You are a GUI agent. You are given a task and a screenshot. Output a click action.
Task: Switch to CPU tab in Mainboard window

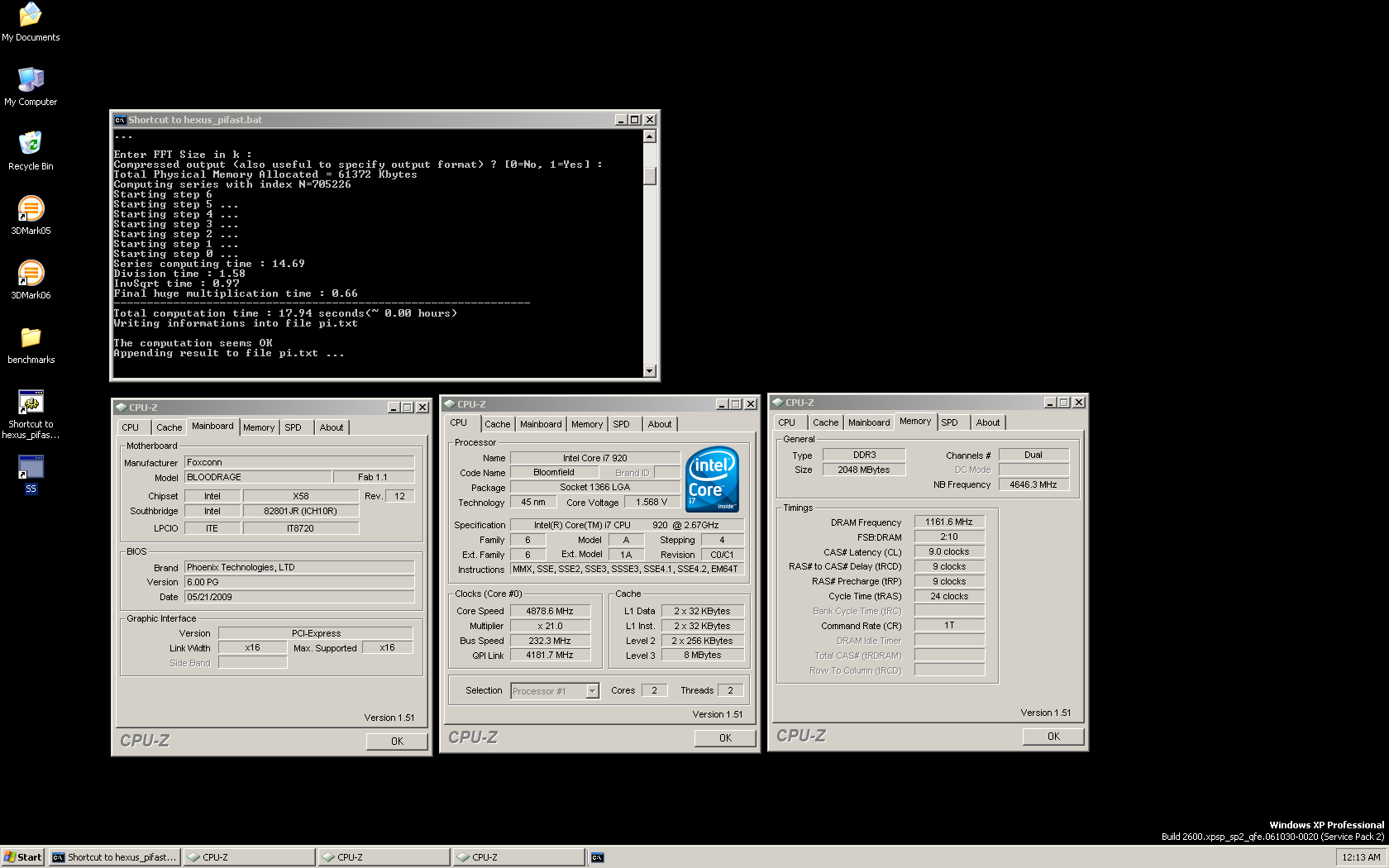click(x=131, y=427)
